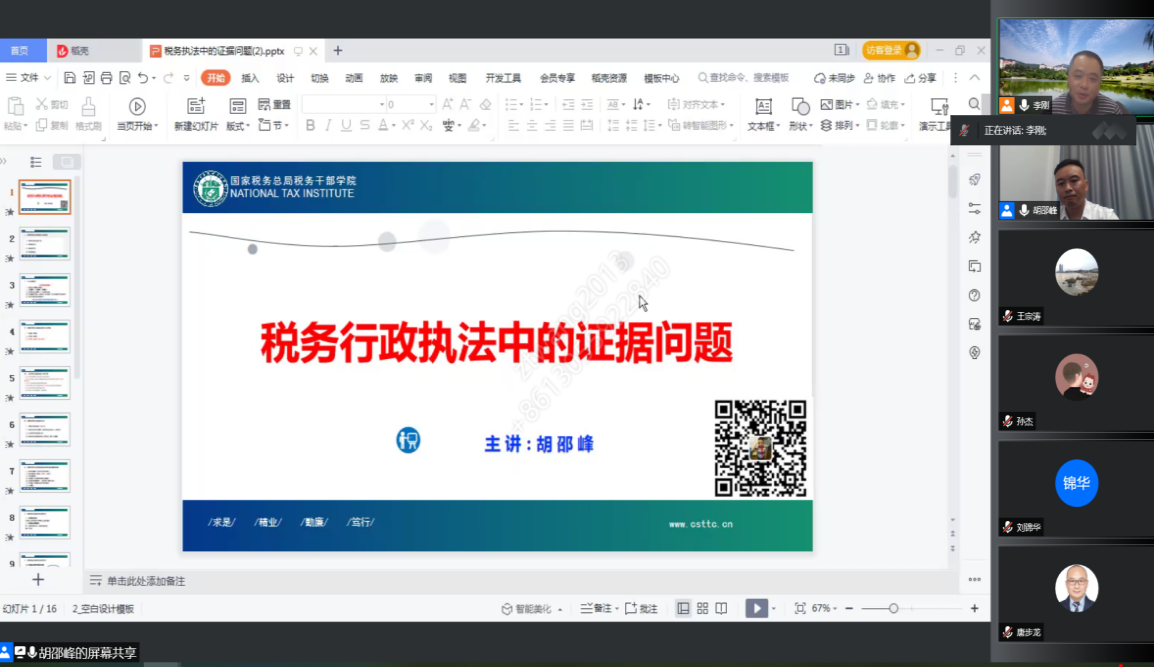Image resolution: width=1154 pixels, height=667 pixels.
Task: Start slideshow from 当页开始 play icon
Action: (137, 107)
